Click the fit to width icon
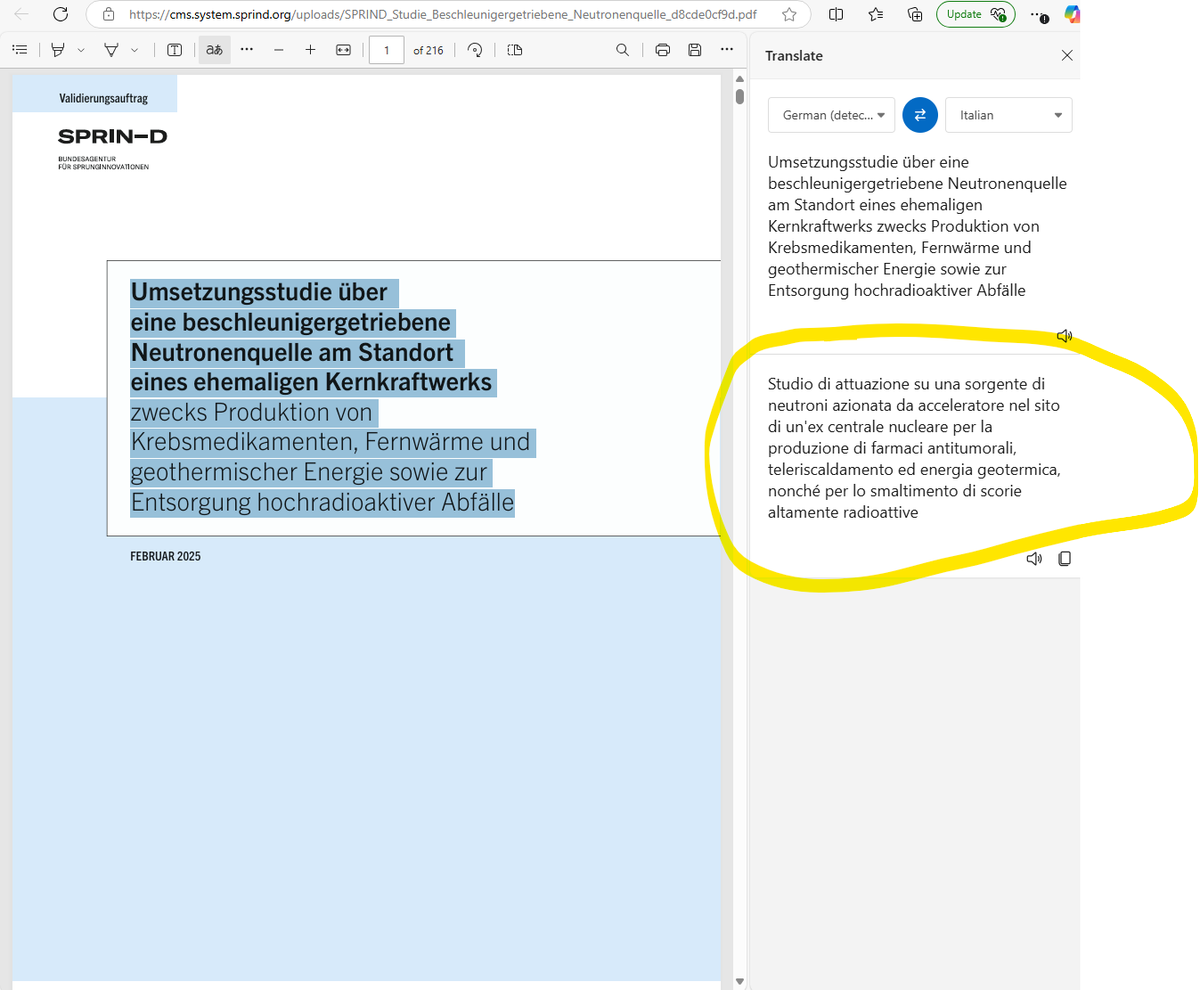Viewport: 1200px width, 990px height. coord(343,50)
